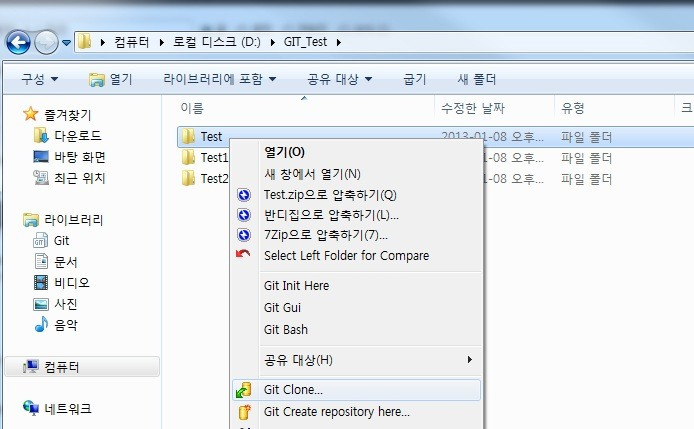Expand the arrow after GIT_Test in the address bar
Image resolution: width=694 pixels, height=429 pixels.
point(339,43)
